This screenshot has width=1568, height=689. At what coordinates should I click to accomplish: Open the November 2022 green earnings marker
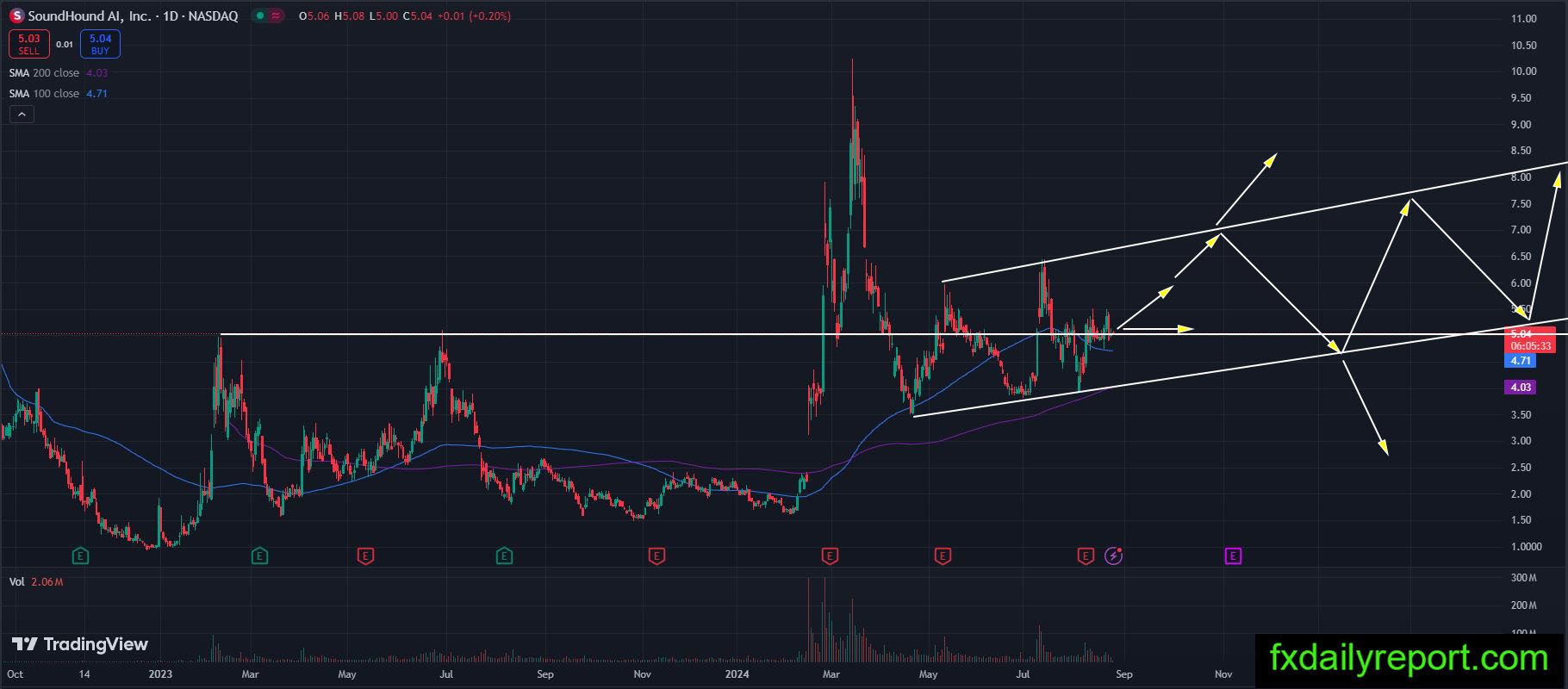(x=80, y=556)
